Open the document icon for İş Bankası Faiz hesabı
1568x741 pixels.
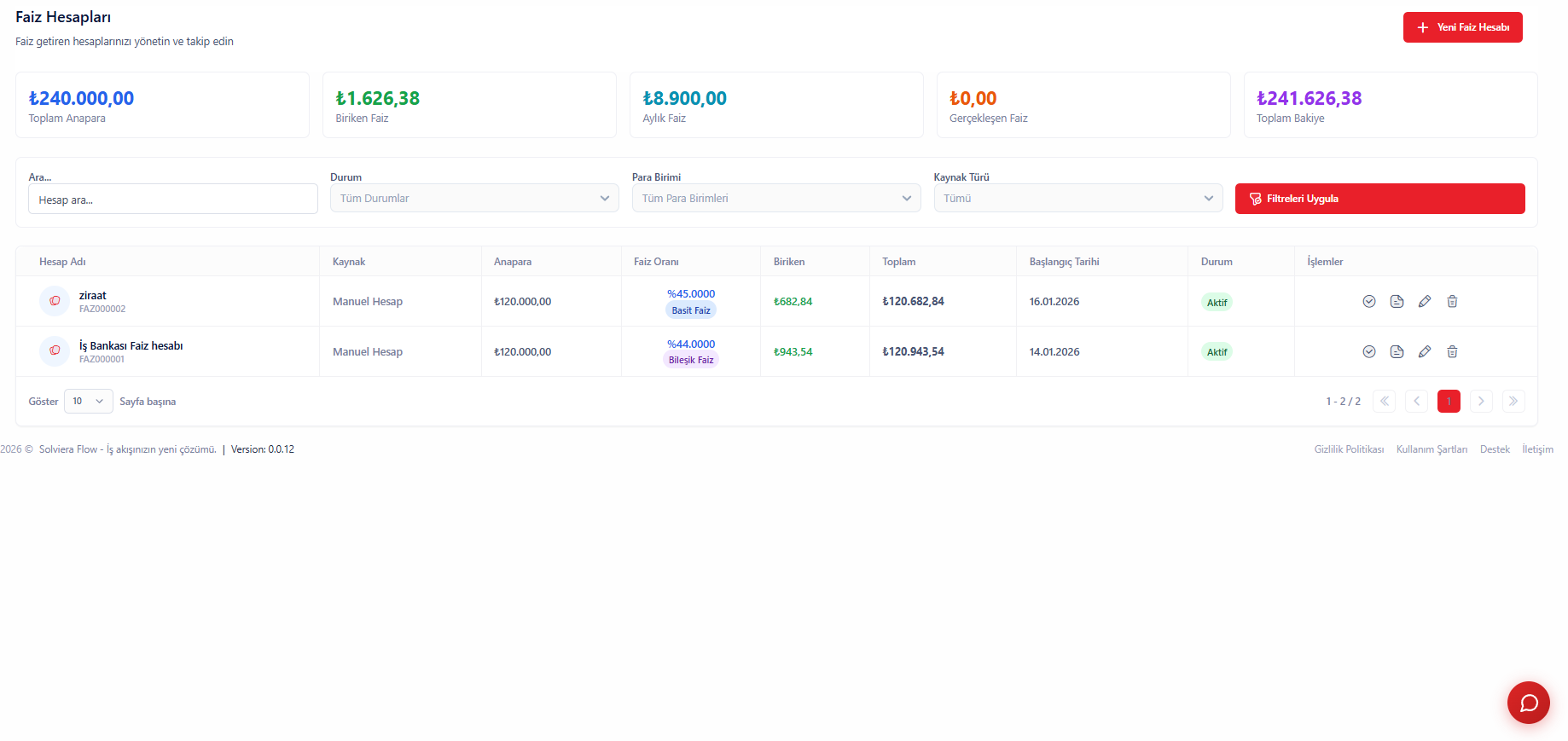pos(1397,351)
